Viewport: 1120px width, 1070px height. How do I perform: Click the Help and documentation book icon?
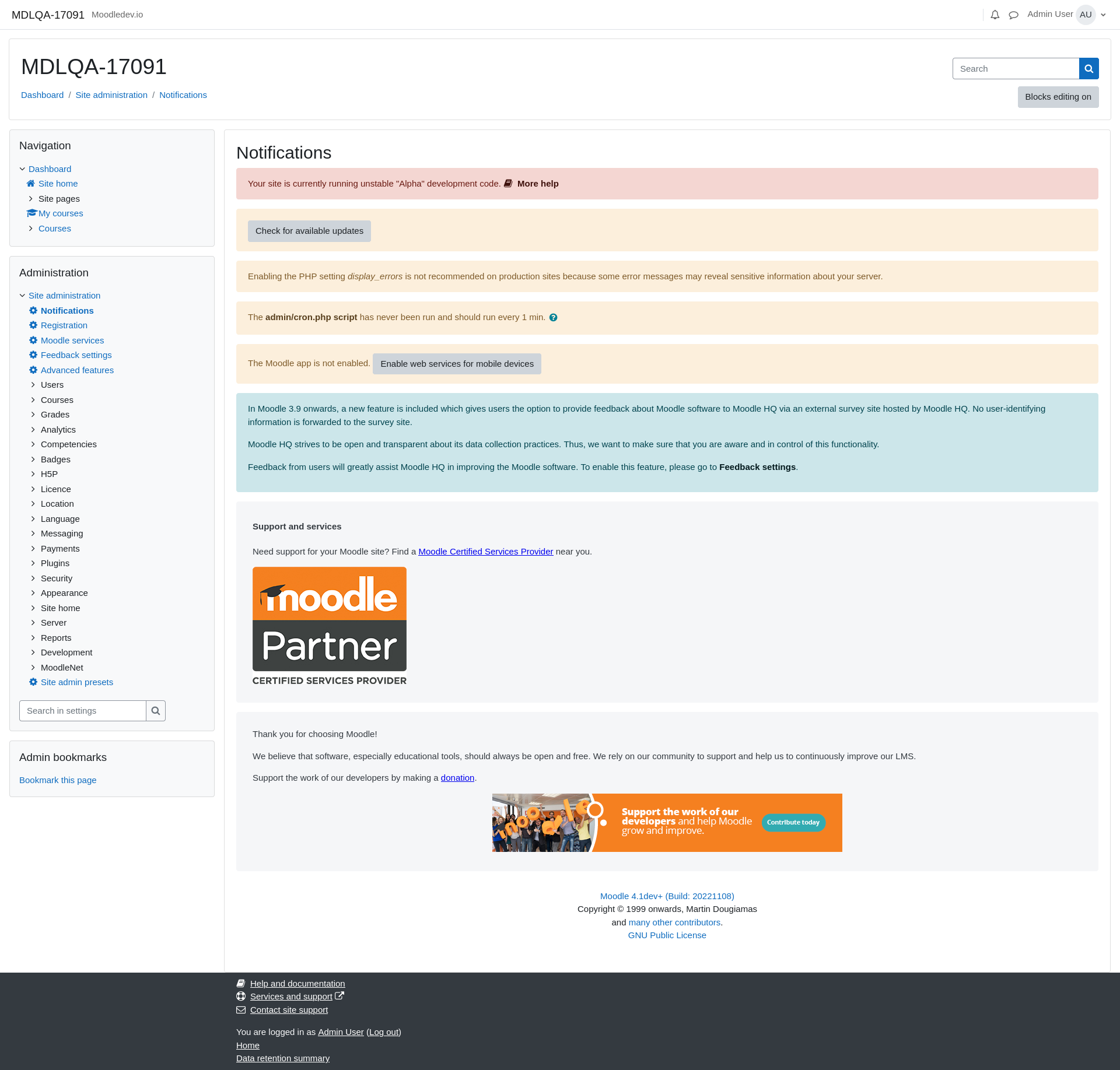tap(241, 984)
